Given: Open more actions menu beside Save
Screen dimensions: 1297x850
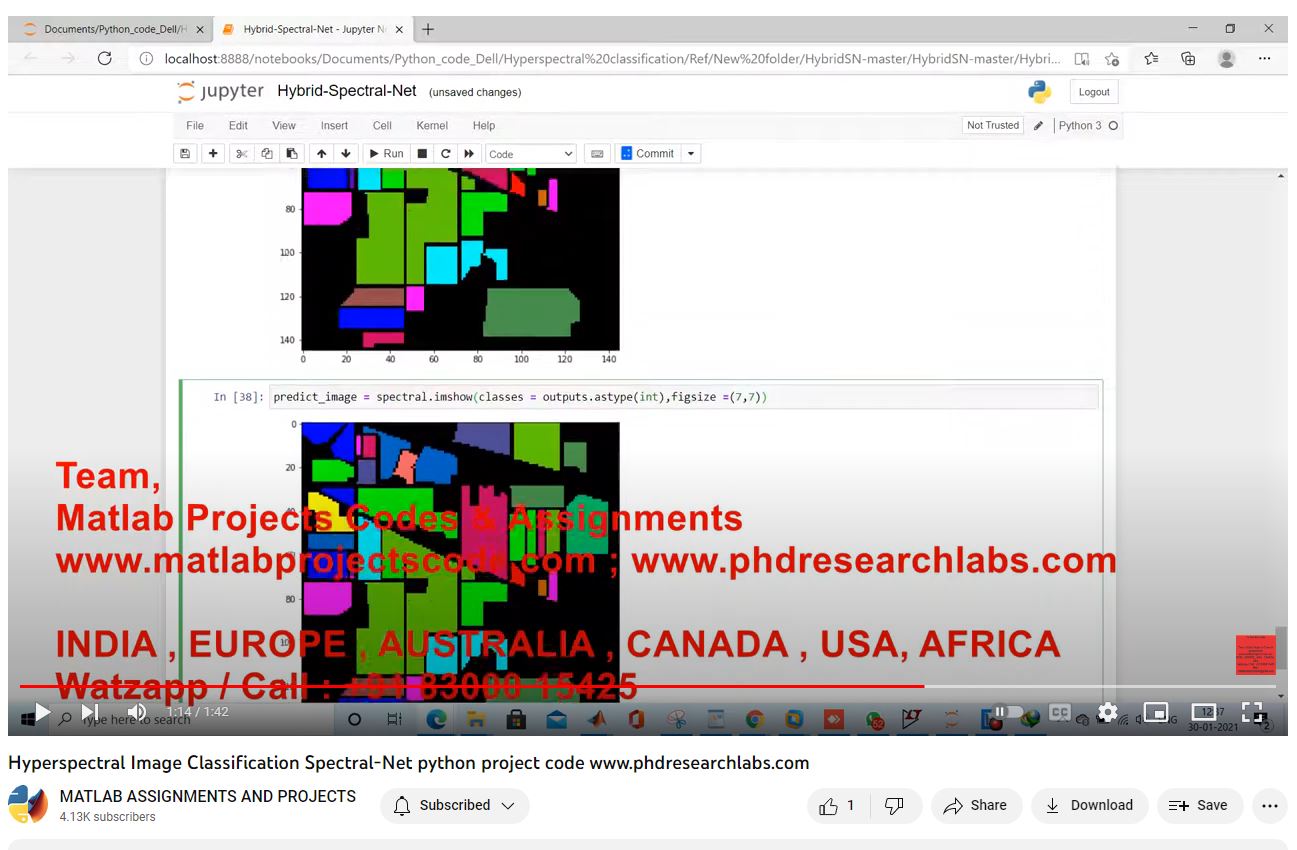Looking at the screenshot, I should (x=1270, y=806).
